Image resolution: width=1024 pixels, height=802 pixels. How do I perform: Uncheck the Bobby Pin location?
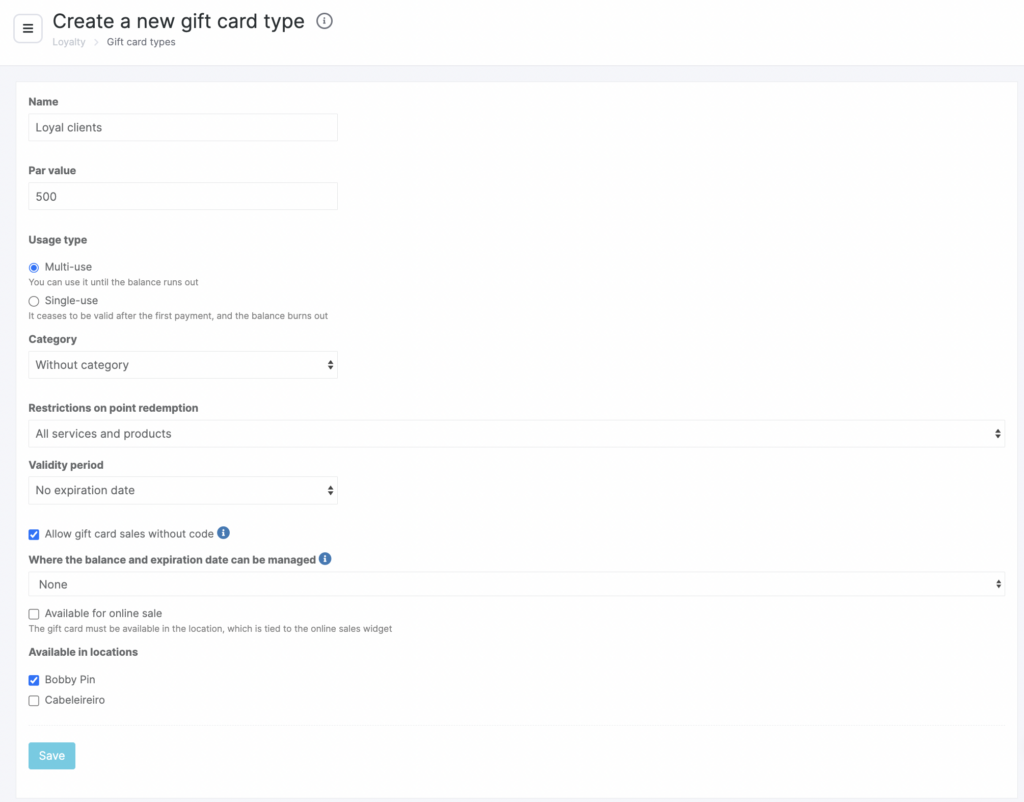click(x=34, y=680)
